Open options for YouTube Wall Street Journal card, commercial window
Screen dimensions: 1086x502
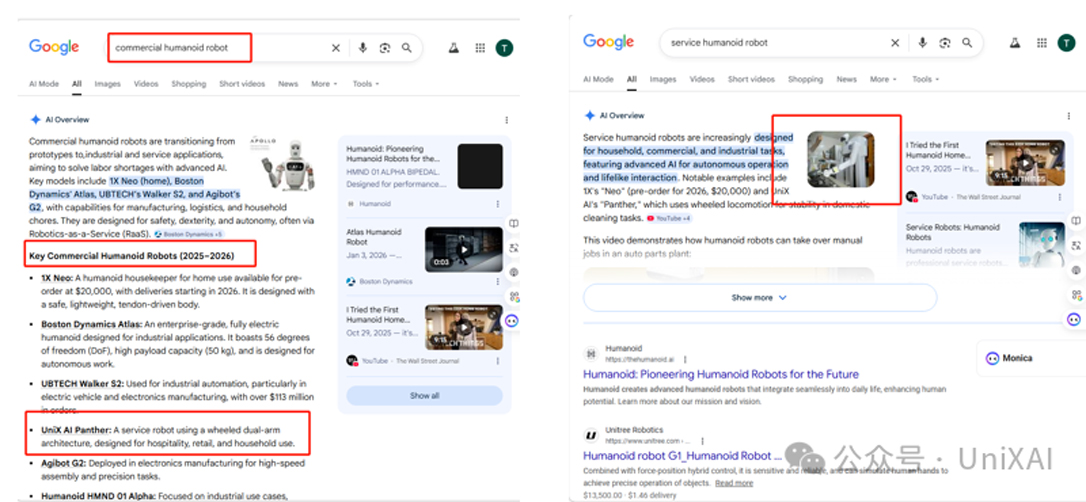(497, 361)
